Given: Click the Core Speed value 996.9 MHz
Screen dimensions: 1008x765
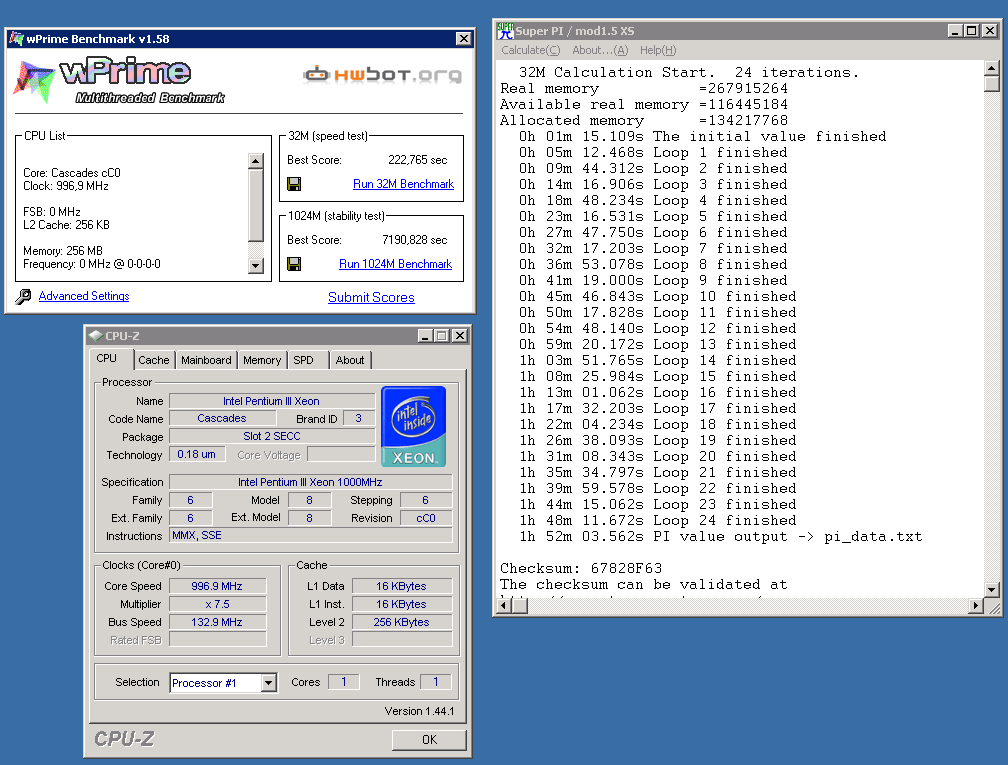Looking at the screenshot, I should click(x=217, y=586).
